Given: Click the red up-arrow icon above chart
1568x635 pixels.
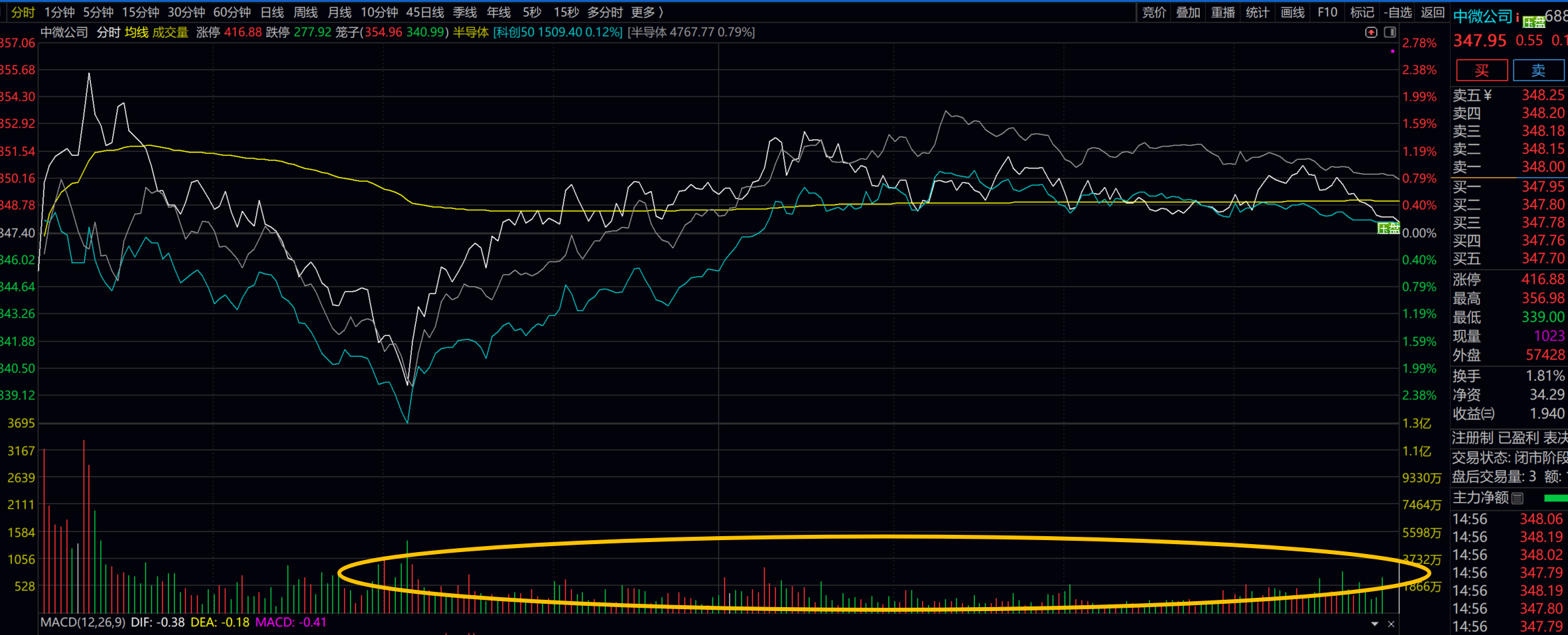Looking at the screenshot, I should [1371, 33].
